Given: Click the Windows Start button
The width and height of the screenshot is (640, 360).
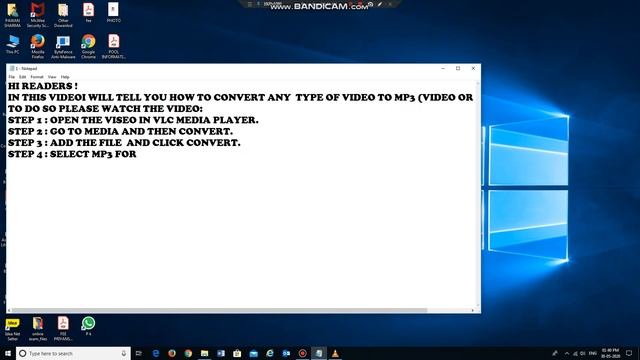Looking at the screenshot, I should point(8,353).
